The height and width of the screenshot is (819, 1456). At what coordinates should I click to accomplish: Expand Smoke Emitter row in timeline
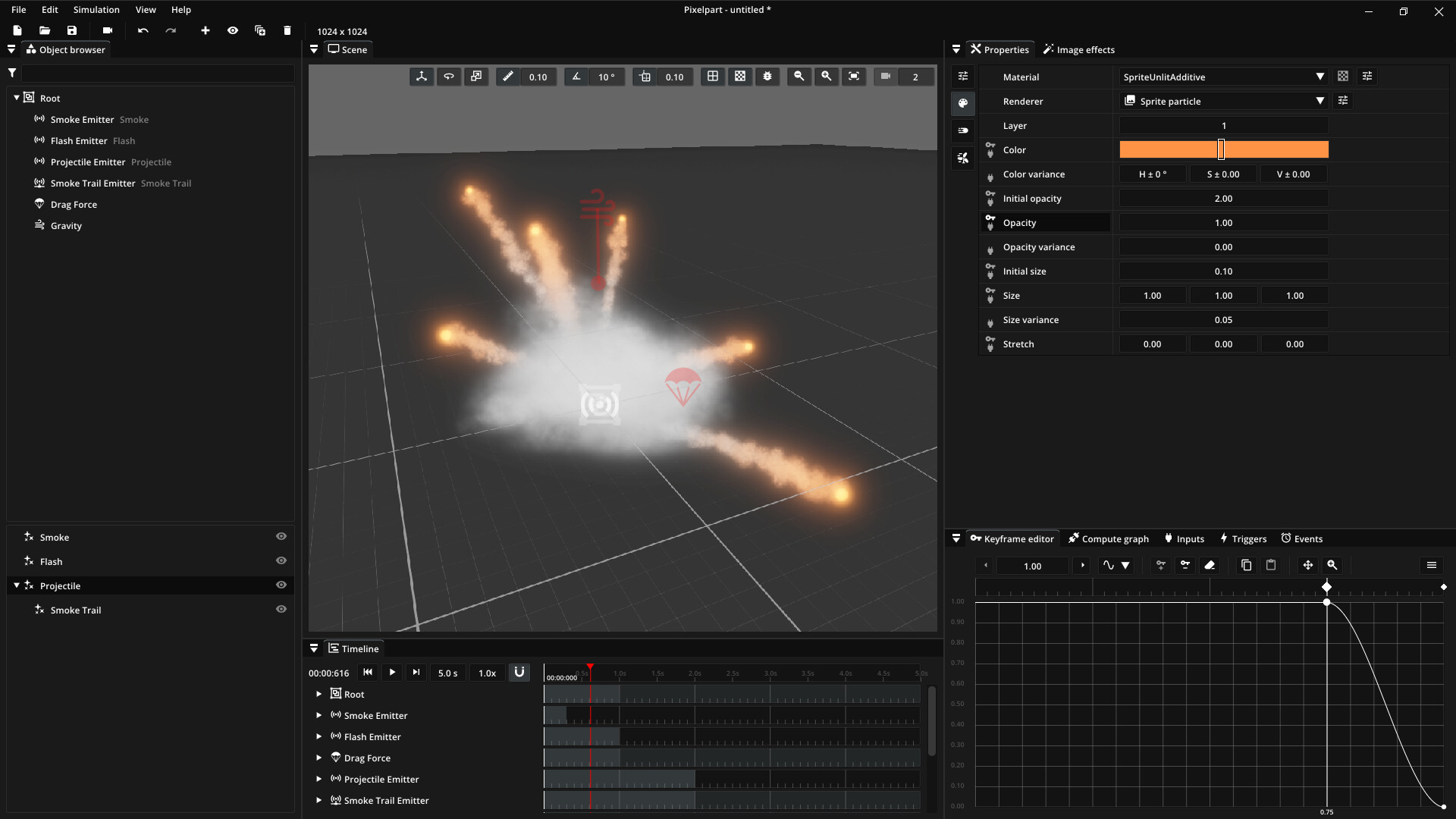coord(319,716)
